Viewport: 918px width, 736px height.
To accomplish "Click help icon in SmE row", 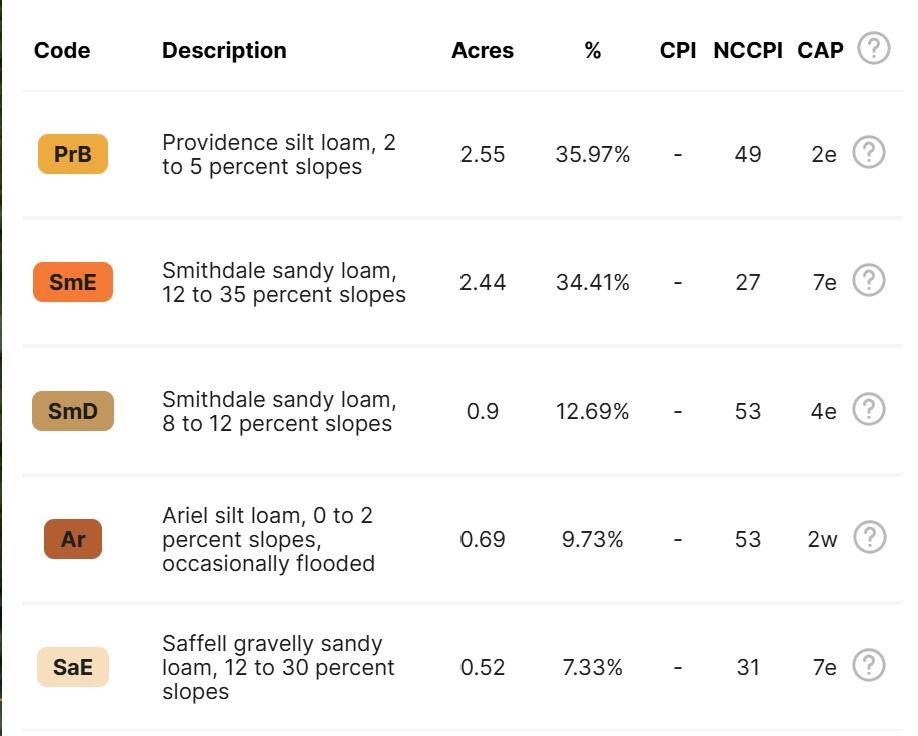I will point(868,280).
